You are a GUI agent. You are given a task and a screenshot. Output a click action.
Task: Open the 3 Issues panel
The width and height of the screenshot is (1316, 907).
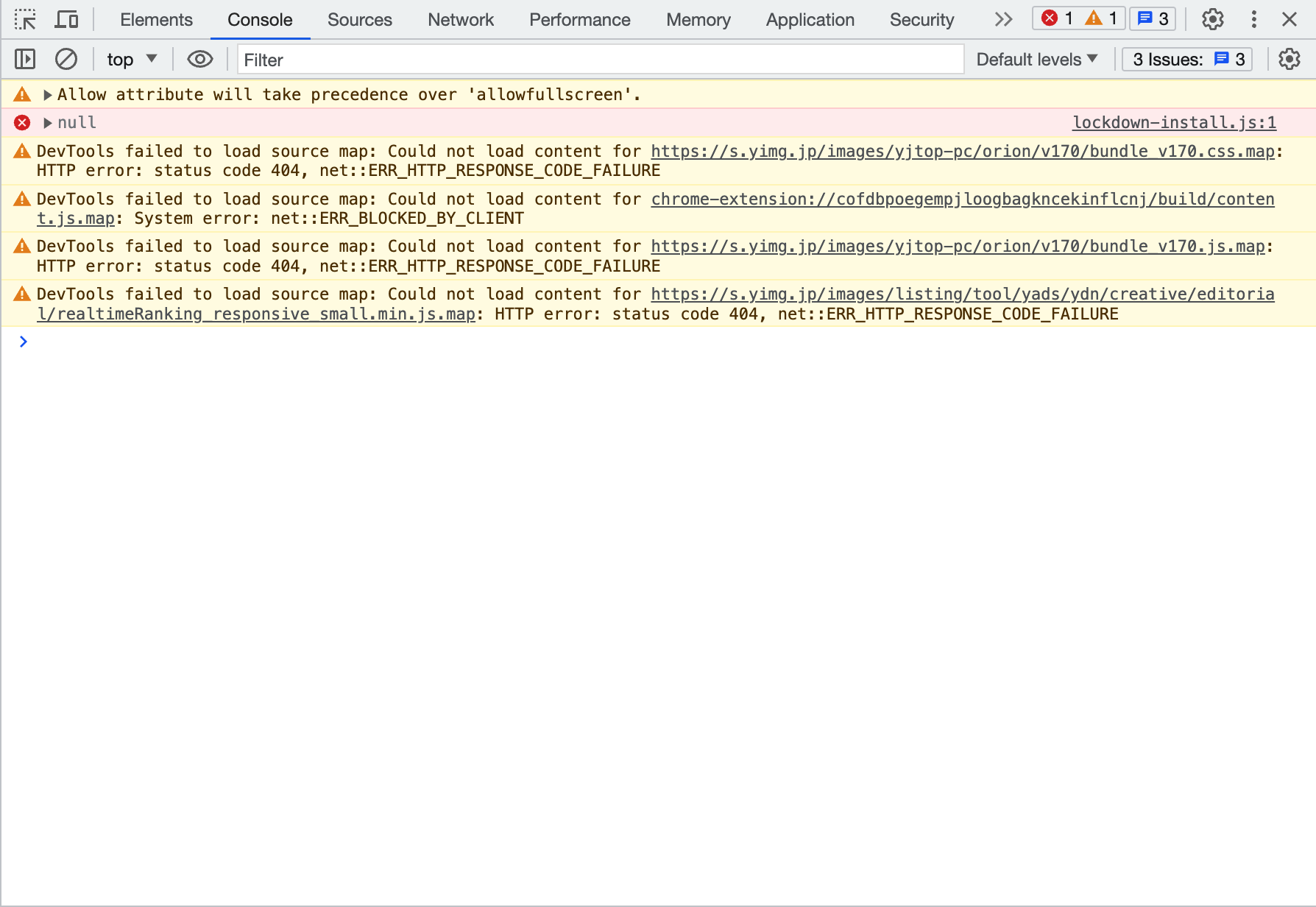coord(1186,59)
